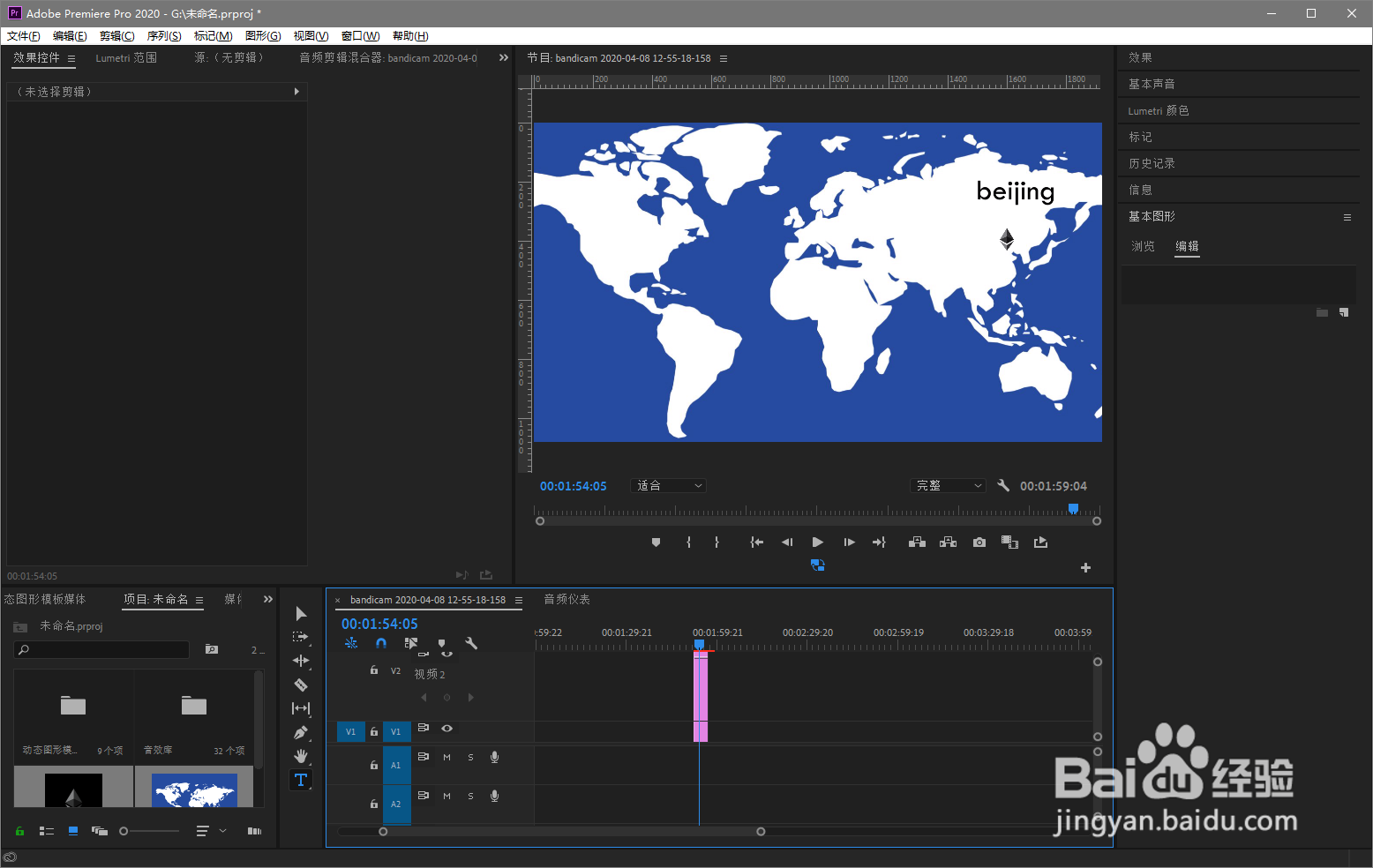Step back one frame

click(x=787, y=542)
